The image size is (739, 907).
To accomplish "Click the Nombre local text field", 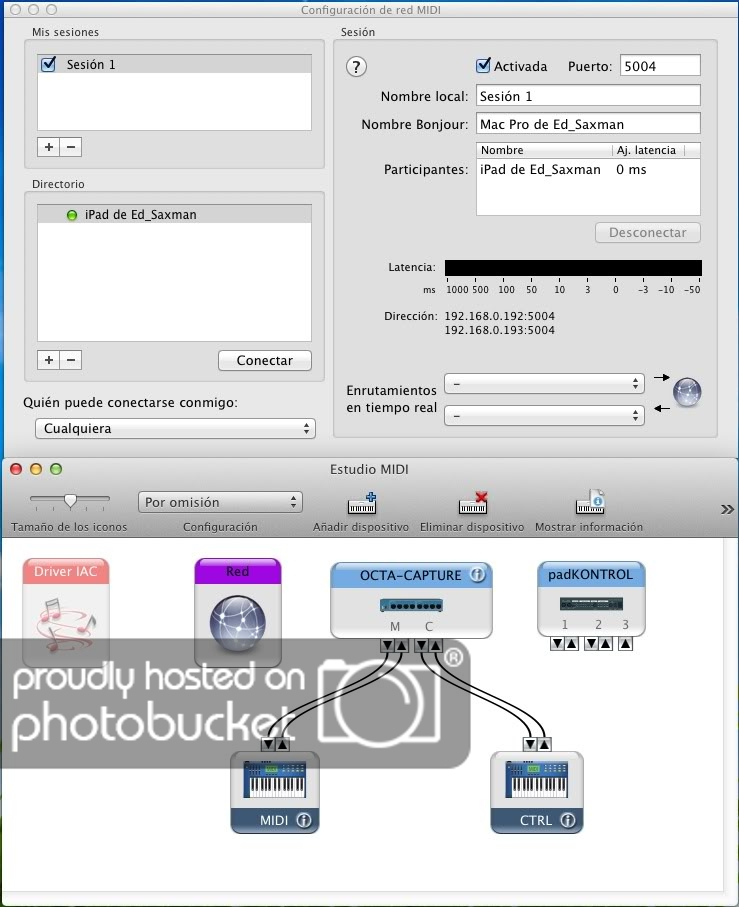I will pos(588,95).
